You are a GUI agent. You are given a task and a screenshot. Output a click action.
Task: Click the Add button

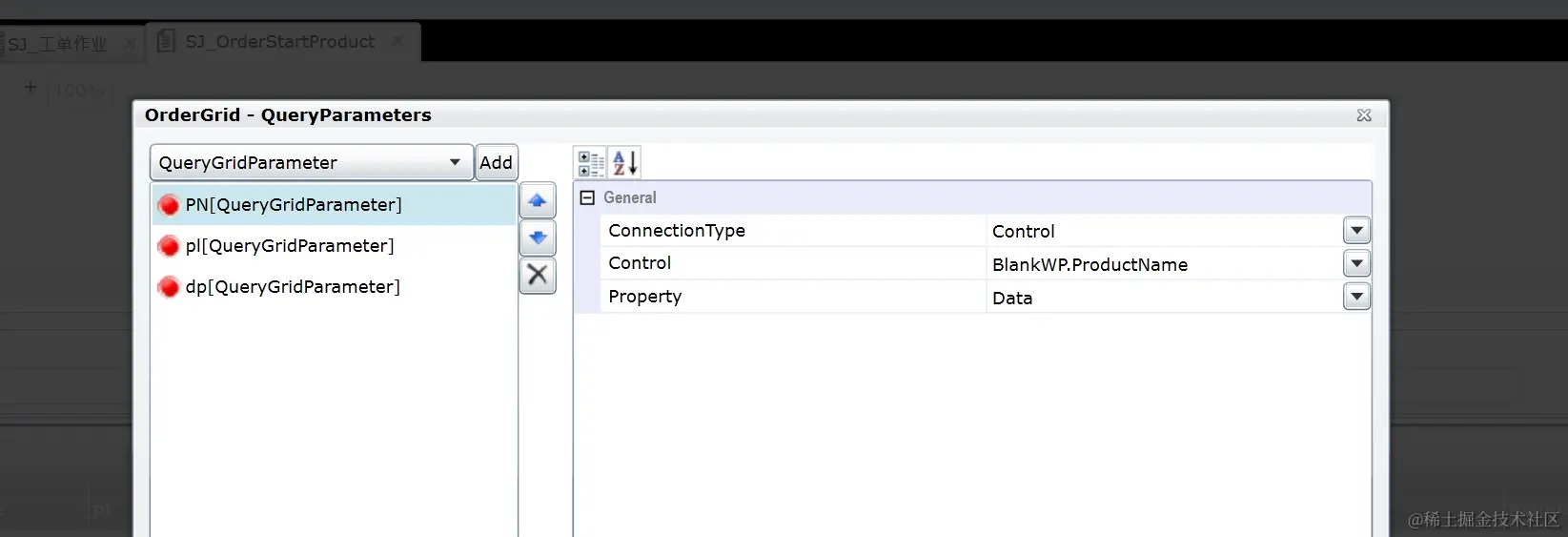point(496,162)
